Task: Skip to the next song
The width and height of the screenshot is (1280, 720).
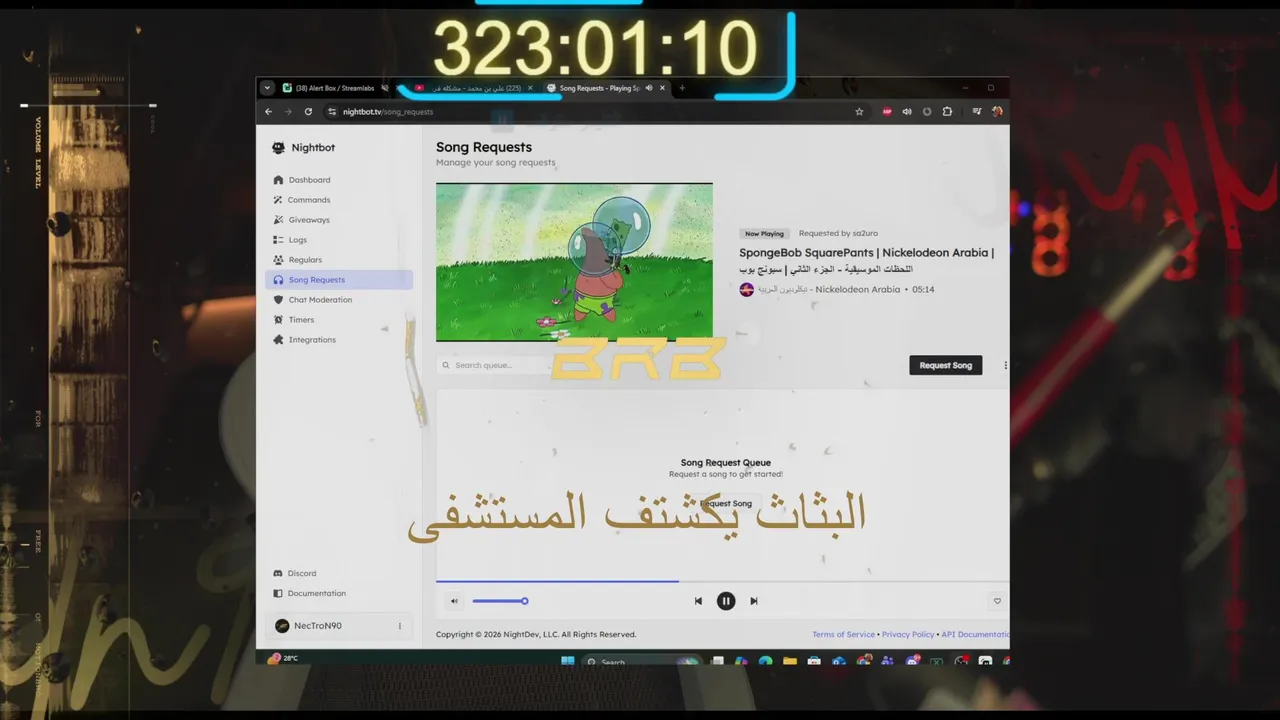Action: tap(754, 601)
